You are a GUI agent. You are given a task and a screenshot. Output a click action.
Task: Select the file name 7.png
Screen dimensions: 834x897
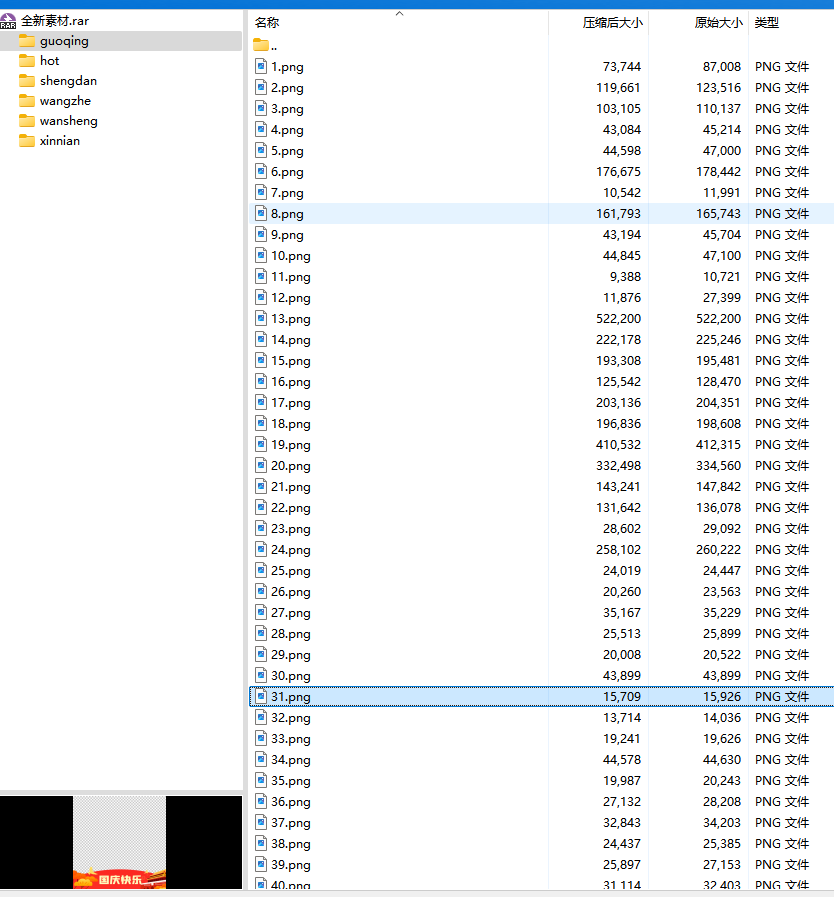point(287,193)
